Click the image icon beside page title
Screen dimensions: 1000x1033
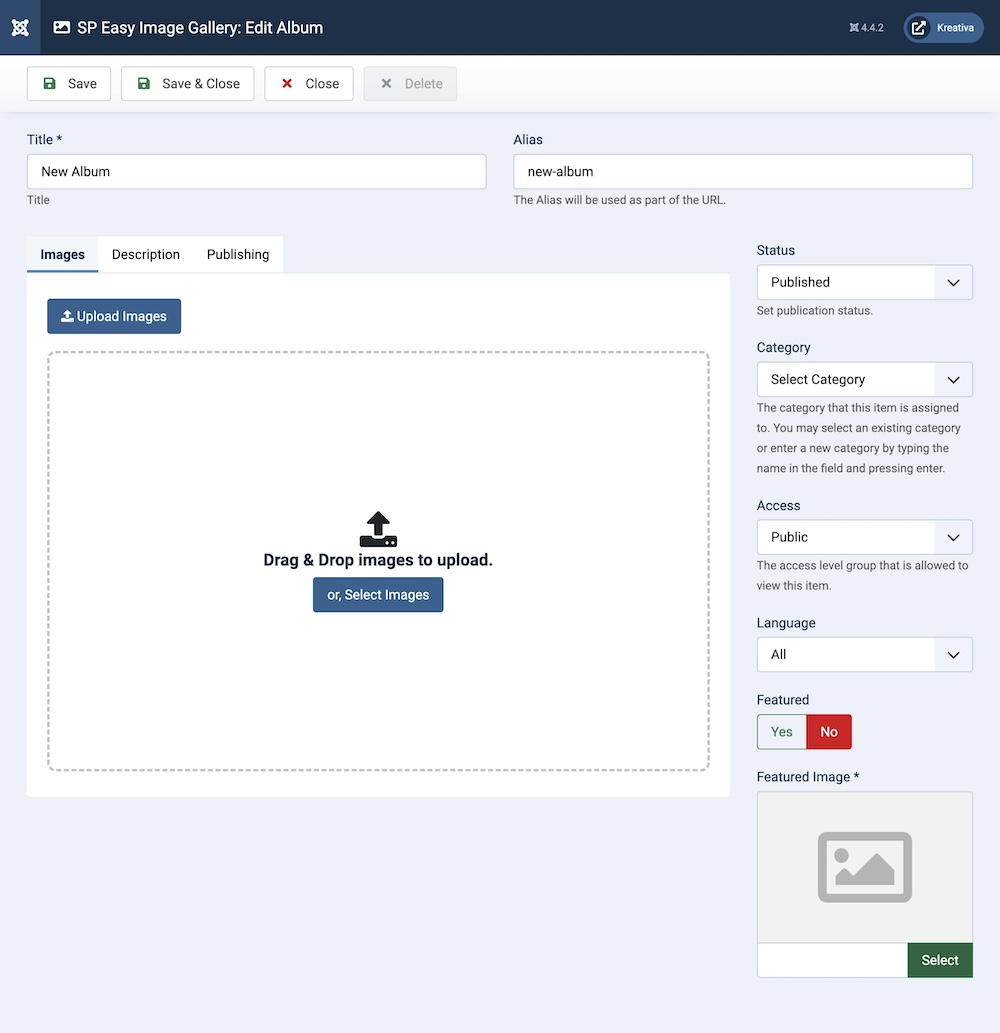click(x=62, y=28)
